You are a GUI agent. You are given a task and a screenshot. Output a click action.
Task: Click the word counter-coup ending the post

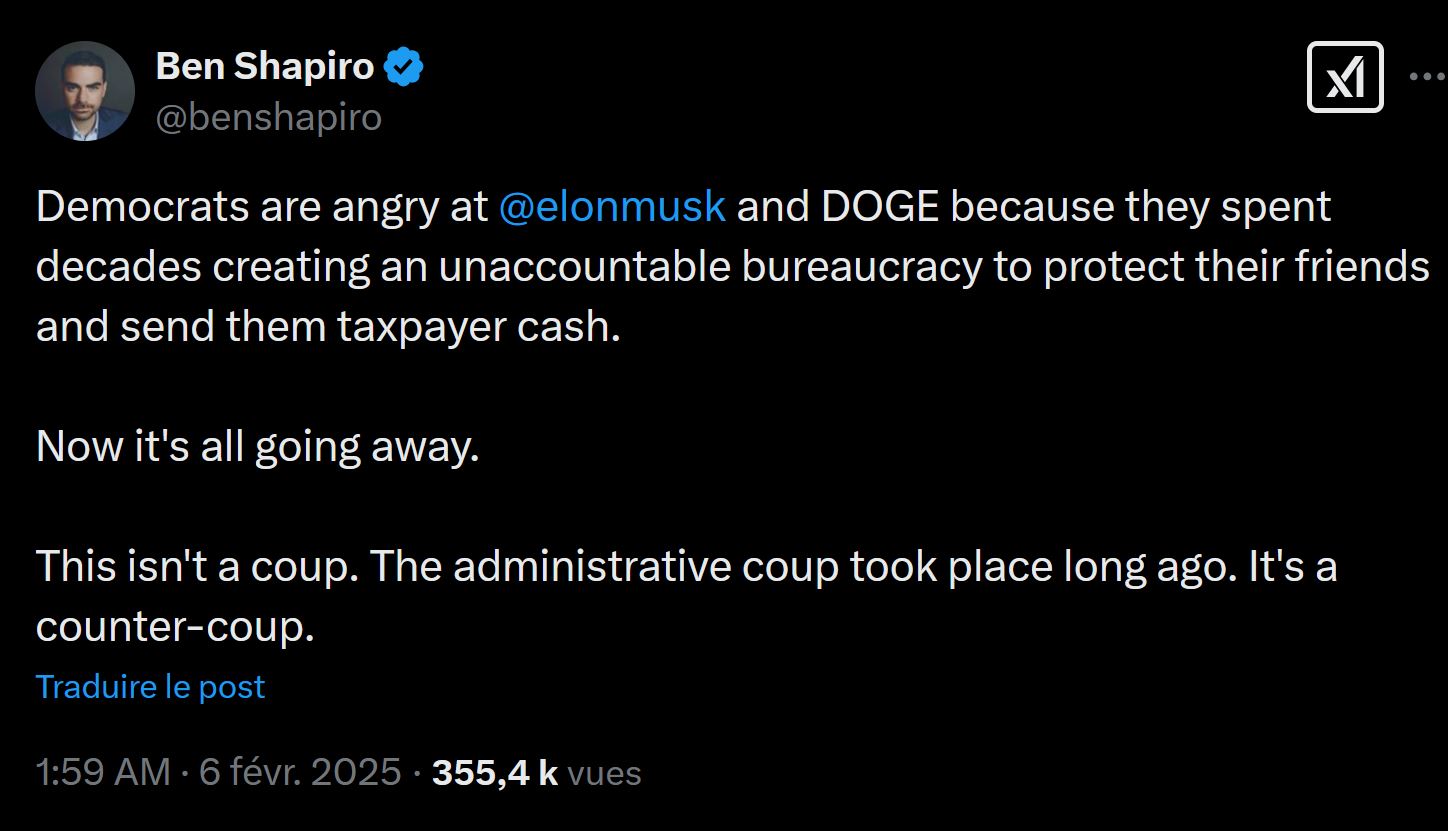point(175,628)
